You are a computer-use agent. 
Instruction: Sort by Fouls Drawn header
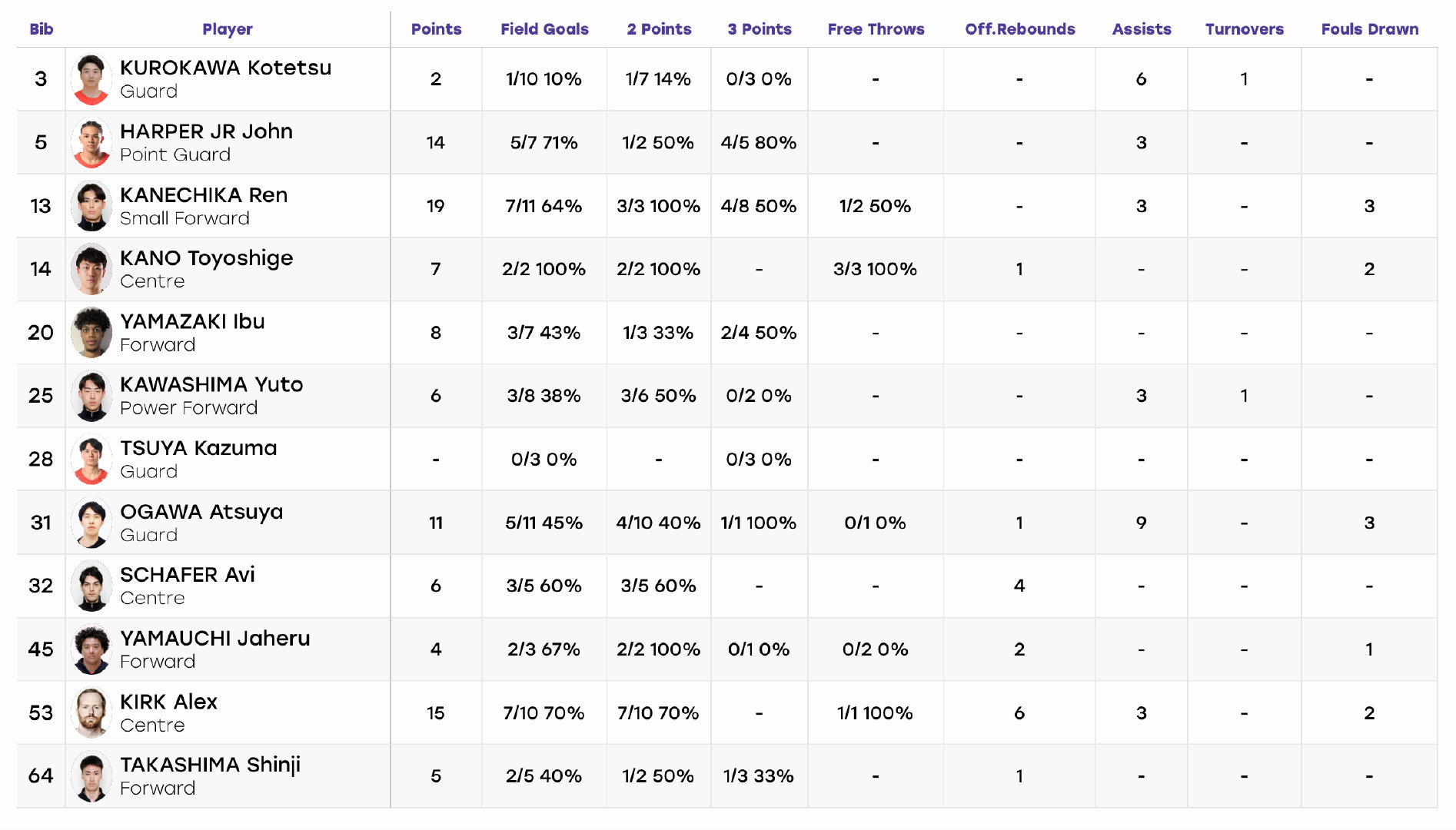(1370, 29)
